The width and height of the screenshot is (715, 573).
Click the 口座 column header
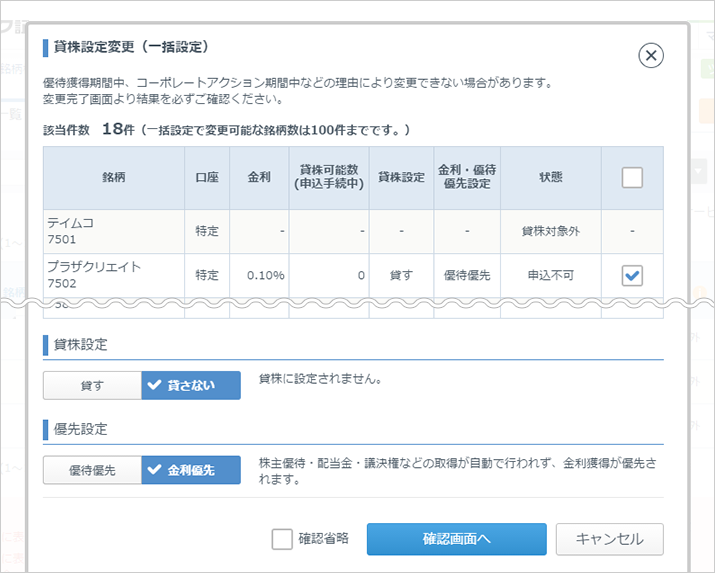click(207, 177)
